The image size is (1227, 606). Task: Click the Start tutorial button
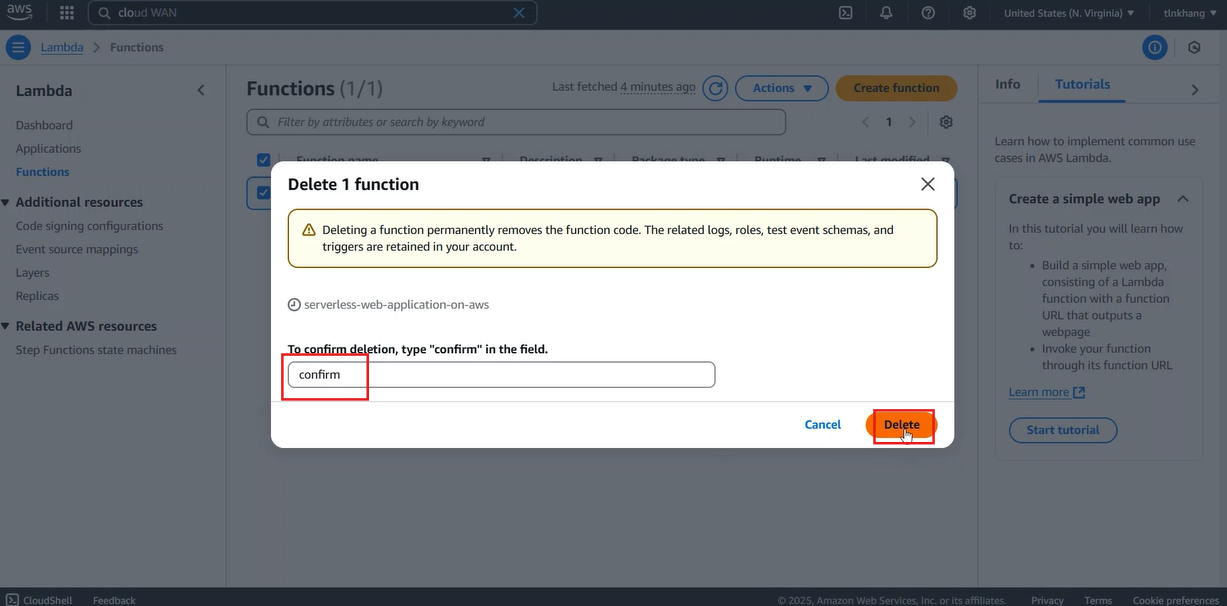1063,430
